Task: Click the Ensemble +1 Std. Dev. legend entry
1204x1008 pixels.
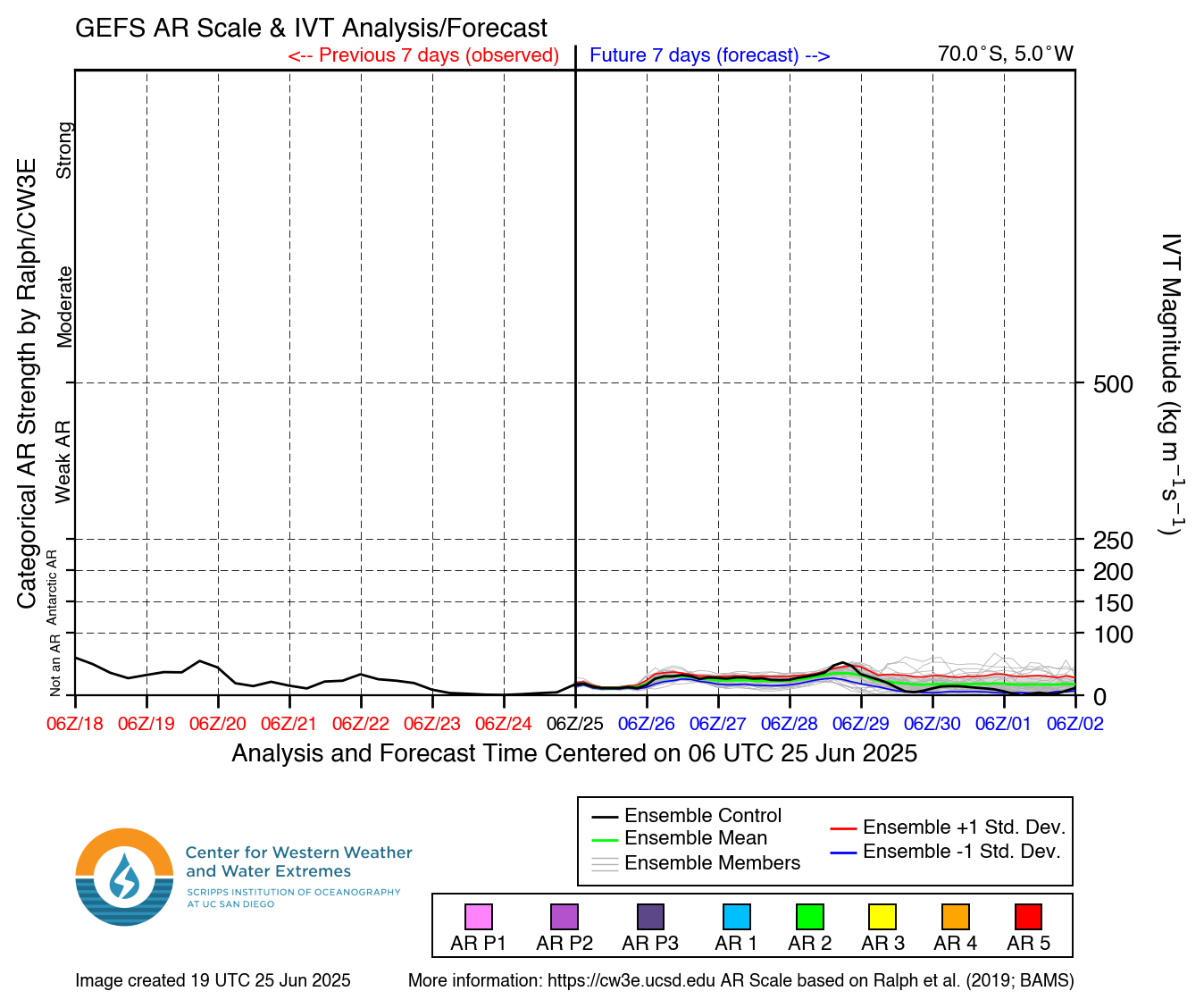Action: (x=948, y=827)
